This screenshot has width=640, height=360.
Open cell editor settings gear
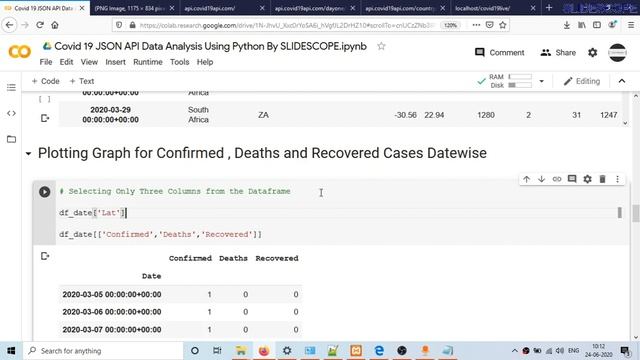click(x=587, y=179)
